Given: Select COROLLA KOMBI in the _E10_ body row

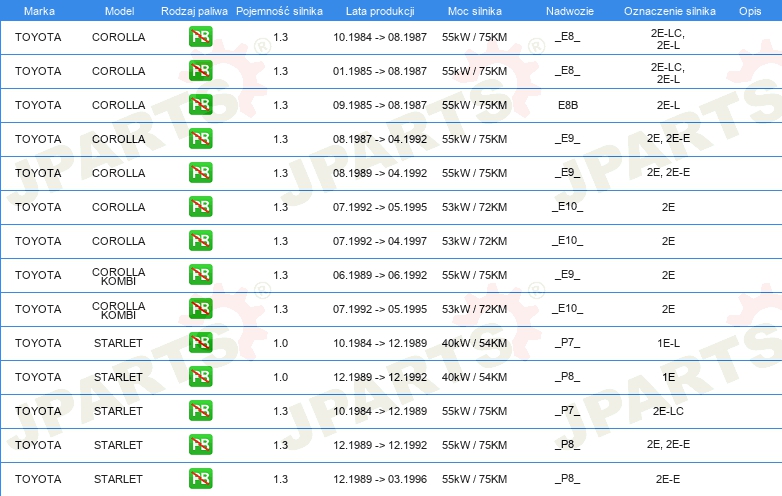Looking at the screenshot, I should pyautogui.click(x=119, y=310).
